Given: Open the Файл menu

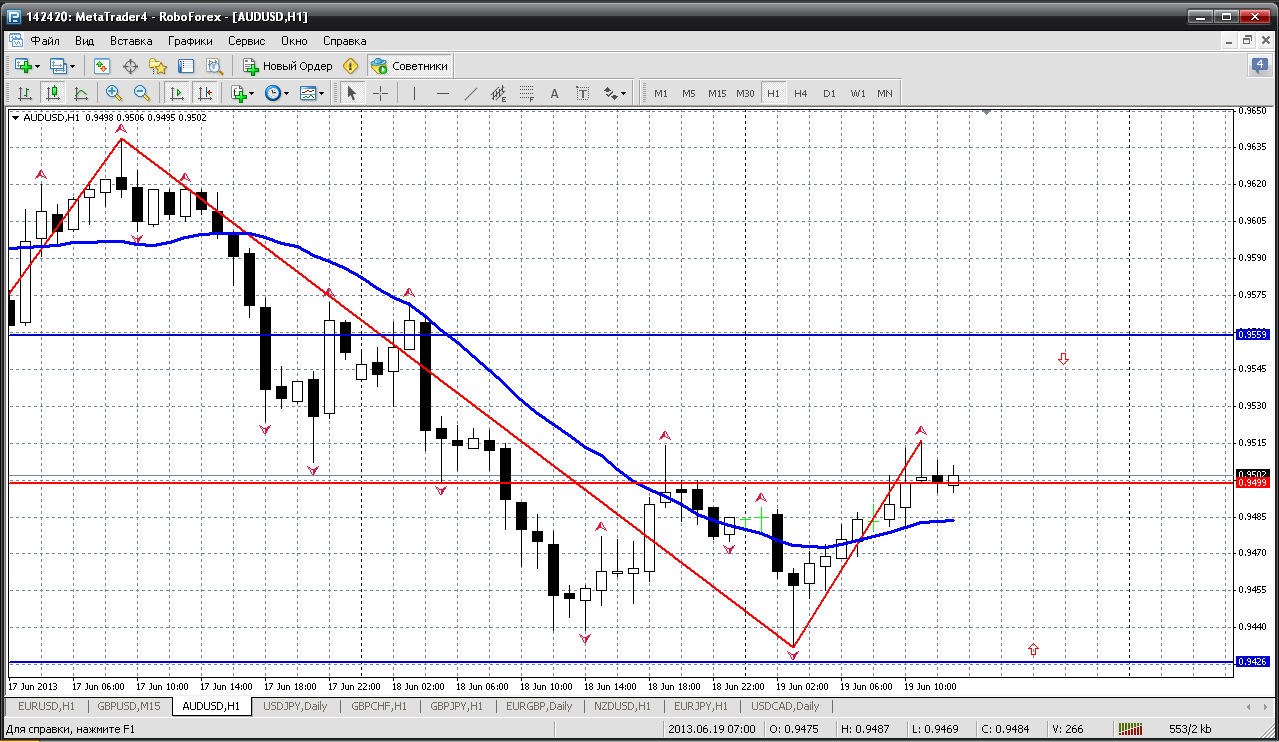Looking at the screenshot, I should 45,41.
